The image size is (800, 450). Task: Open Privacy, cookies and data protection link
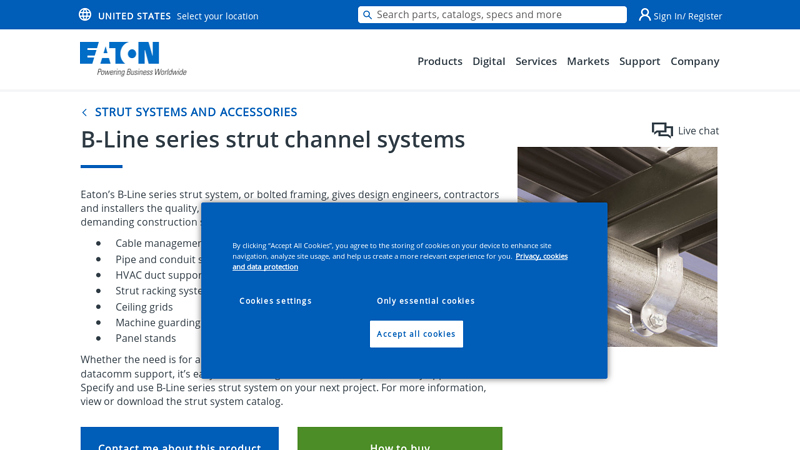(400, 261)
